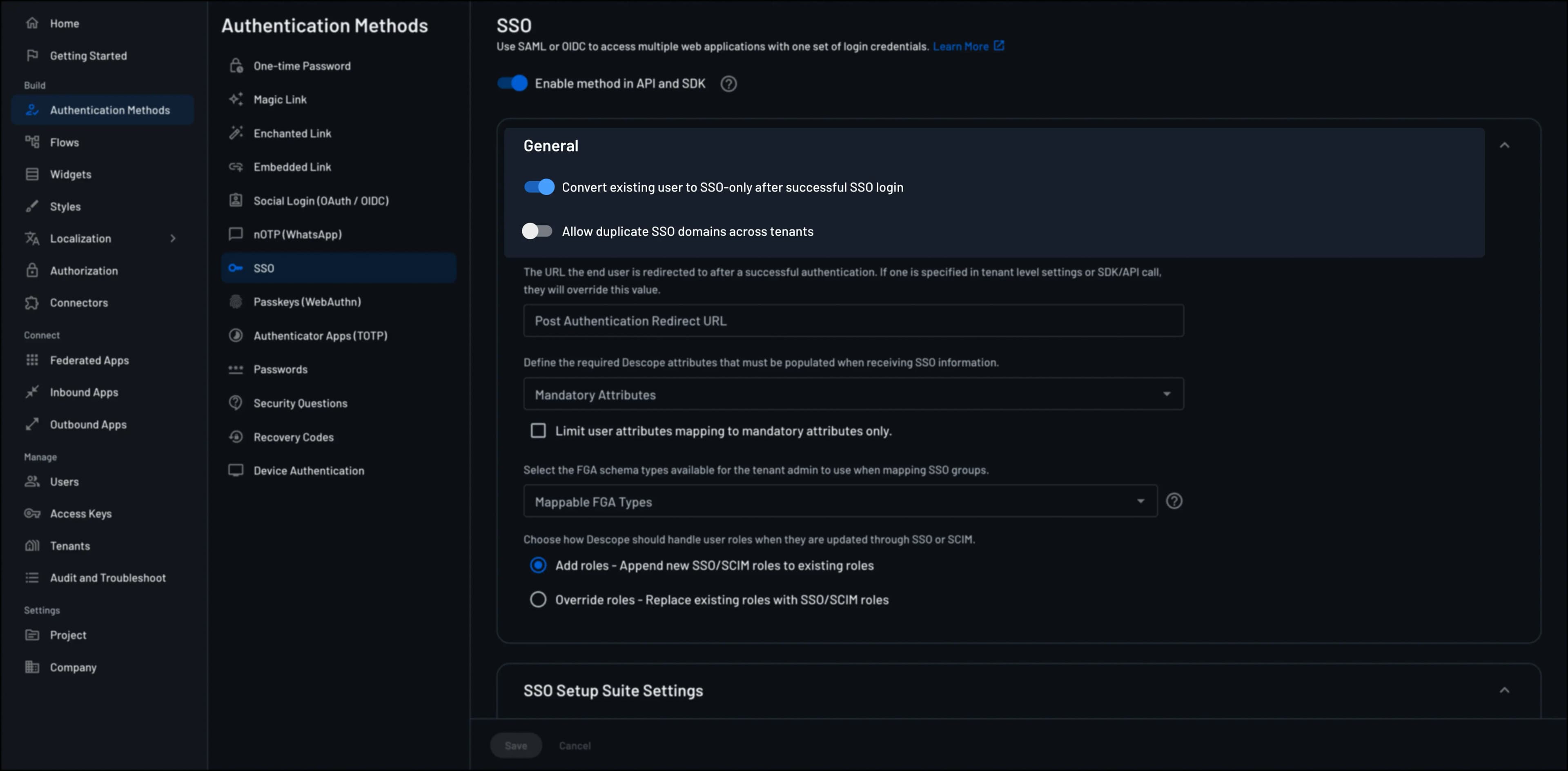Select Override roles option

click(x=538, y=599)
